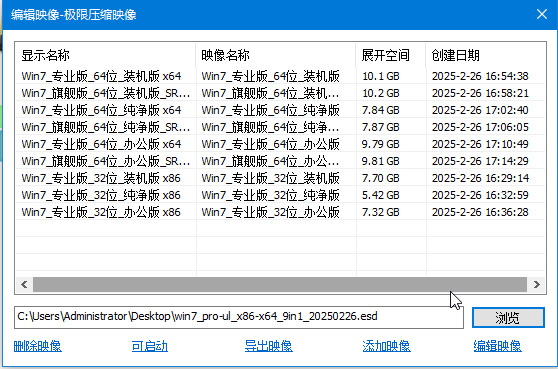Click the horizontal scrollbar right arrow
Viewport: 558px width, 369px height.
tap(537, 284)
